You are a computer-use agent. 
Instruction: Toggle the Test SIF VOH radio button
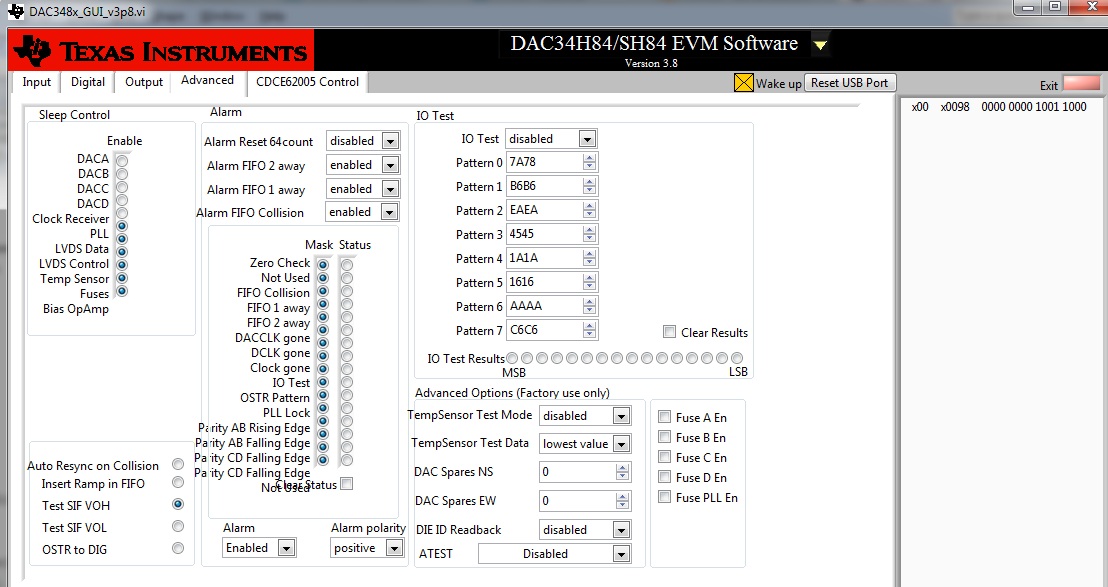(x=178, y=504)
